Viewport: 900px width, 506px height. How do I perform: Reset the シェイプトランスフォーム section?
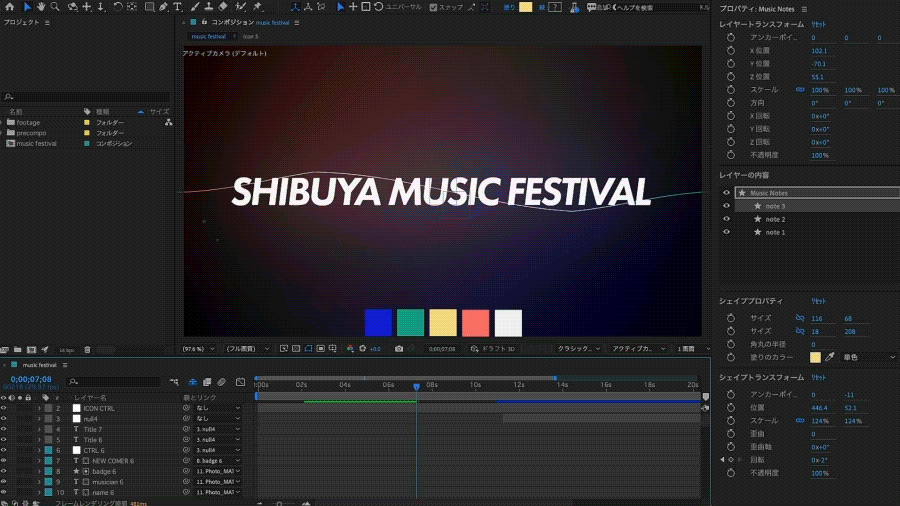click(818, 377)
